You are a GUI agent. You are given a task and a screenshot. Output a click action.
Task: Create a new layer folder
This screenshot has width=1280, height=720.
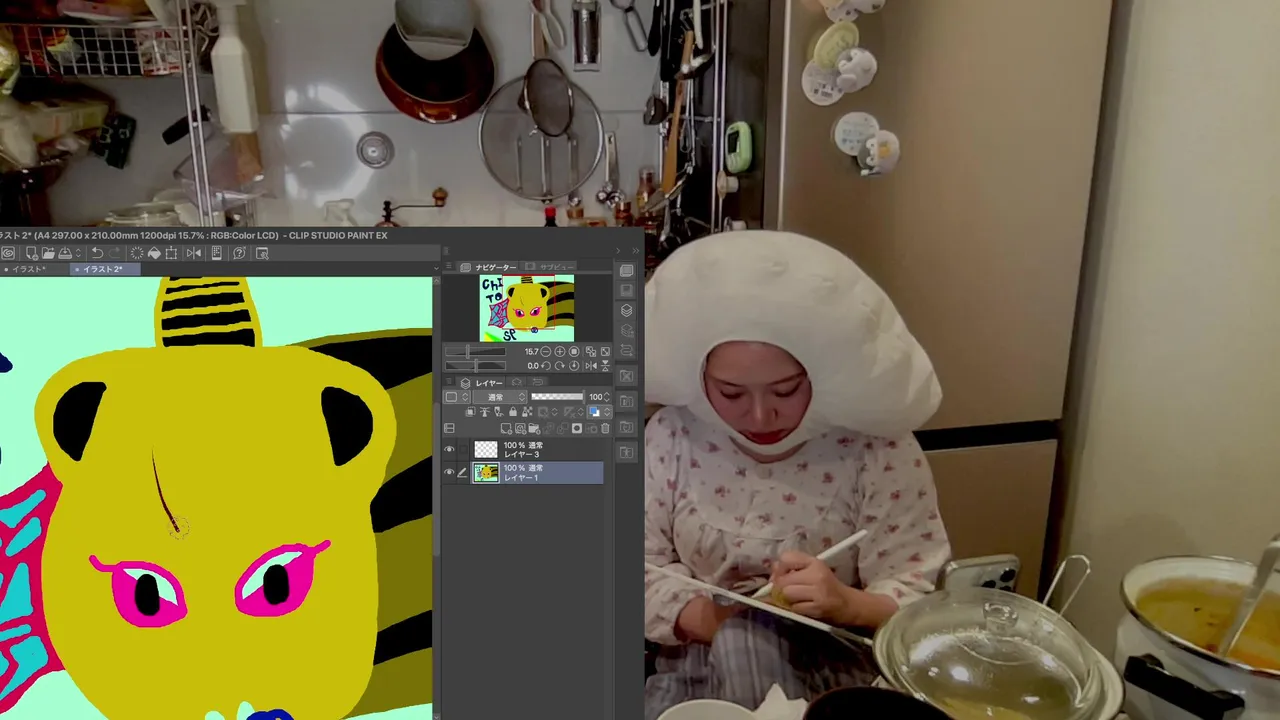click(534, 429)
